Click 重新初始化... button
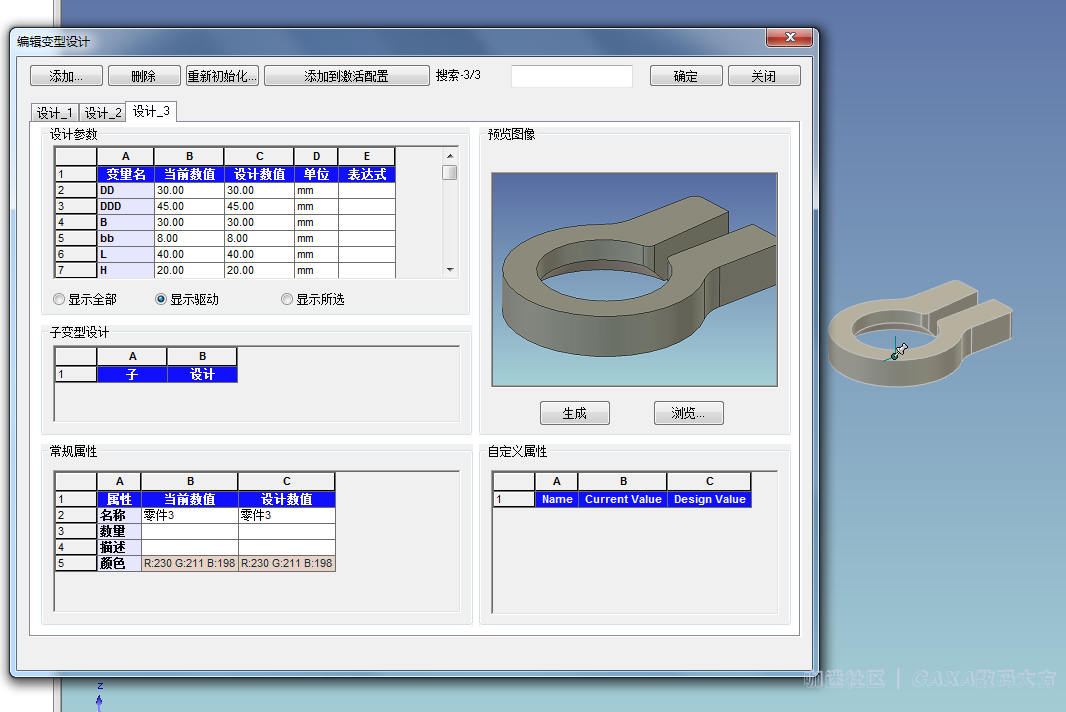The image size is (1066, 712). [223, 76]
